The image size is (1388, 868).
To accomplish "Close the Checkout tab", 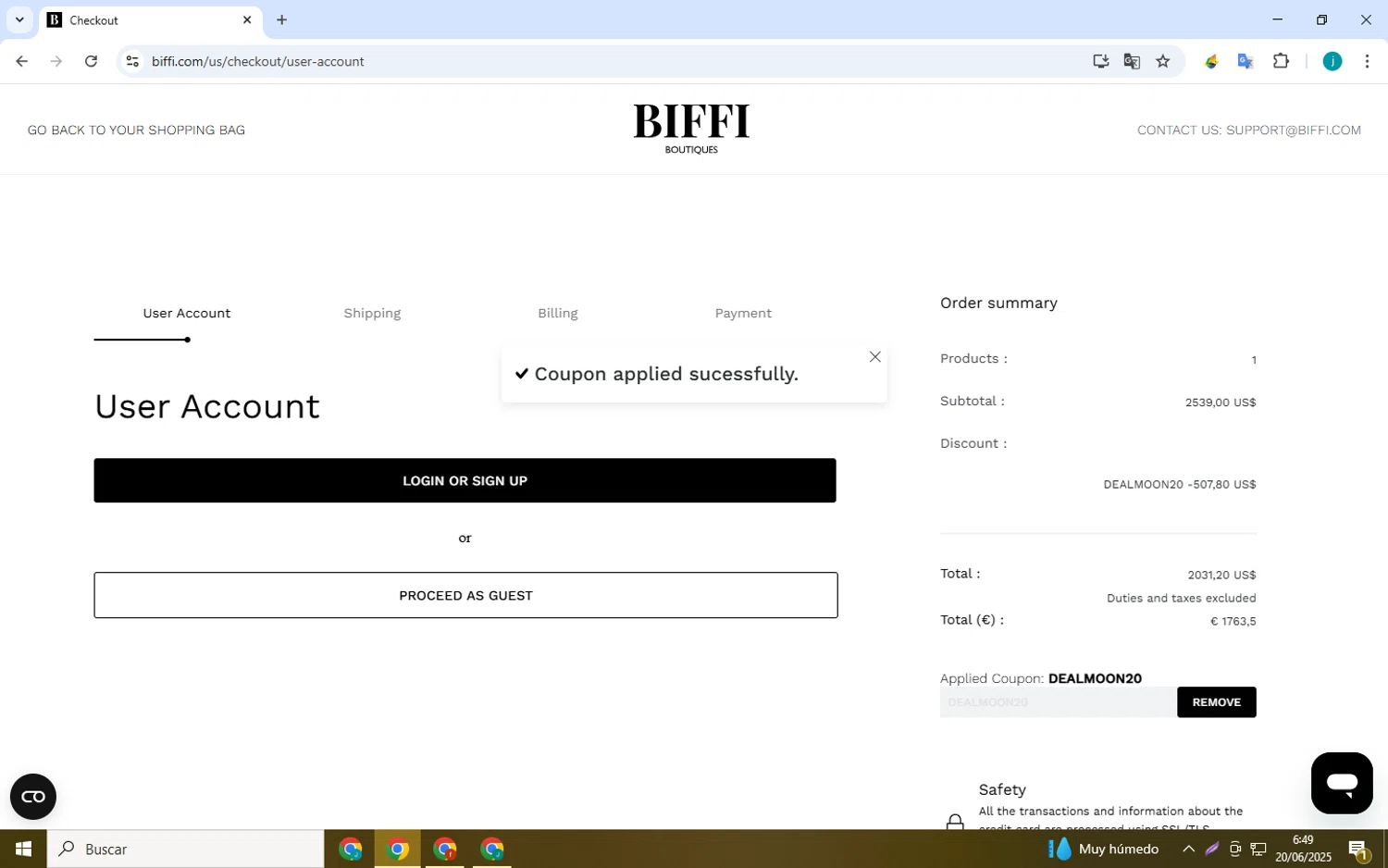I will 247,19.
